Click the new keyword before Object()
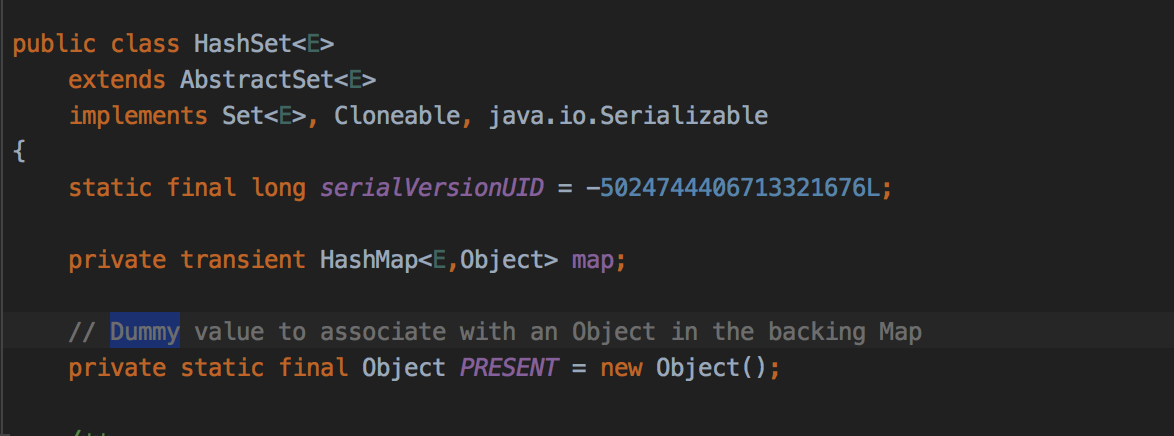 click(620, 367)
